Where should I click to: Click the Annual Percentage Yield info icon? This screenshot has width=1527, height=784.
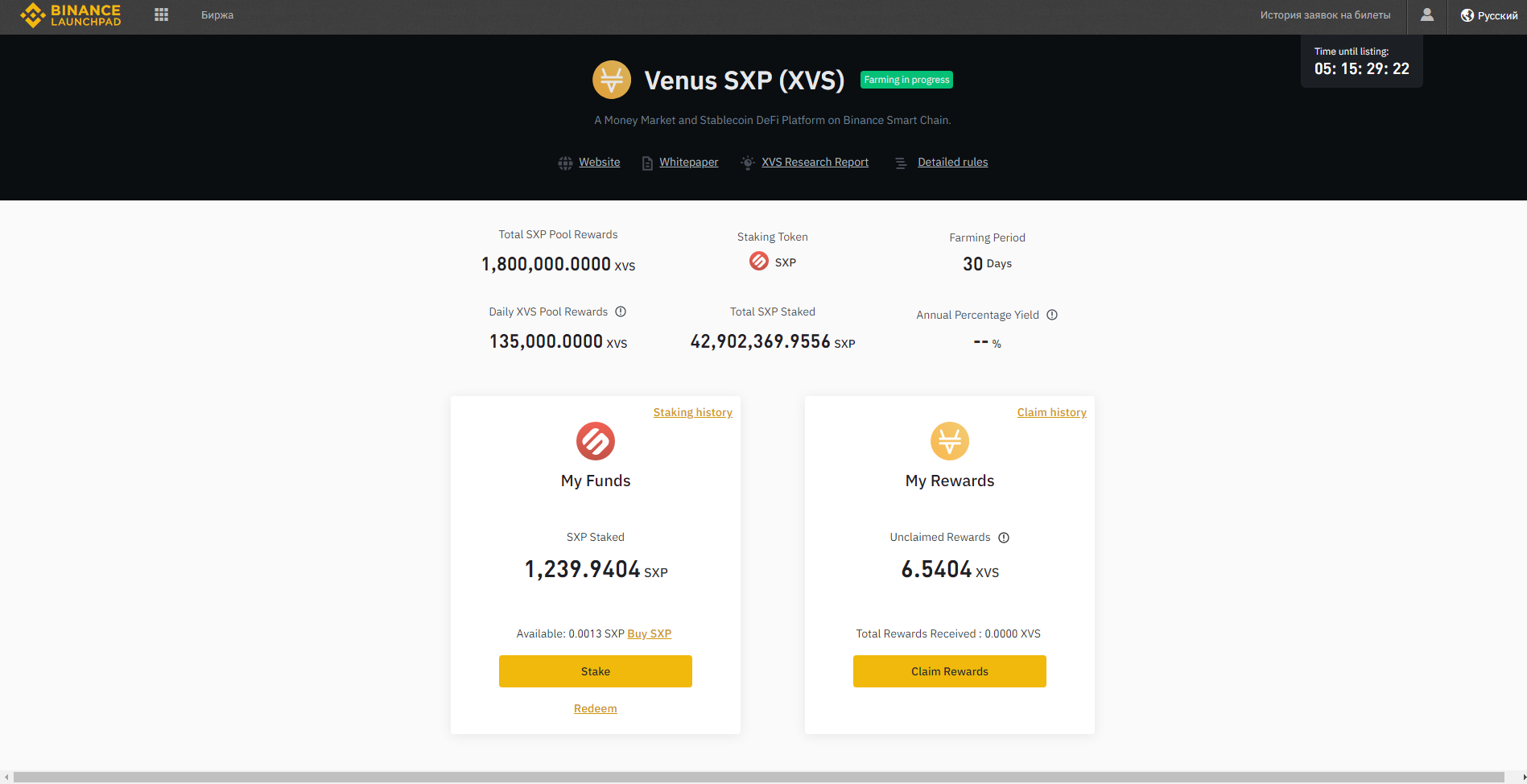[x=1052, y=316]
